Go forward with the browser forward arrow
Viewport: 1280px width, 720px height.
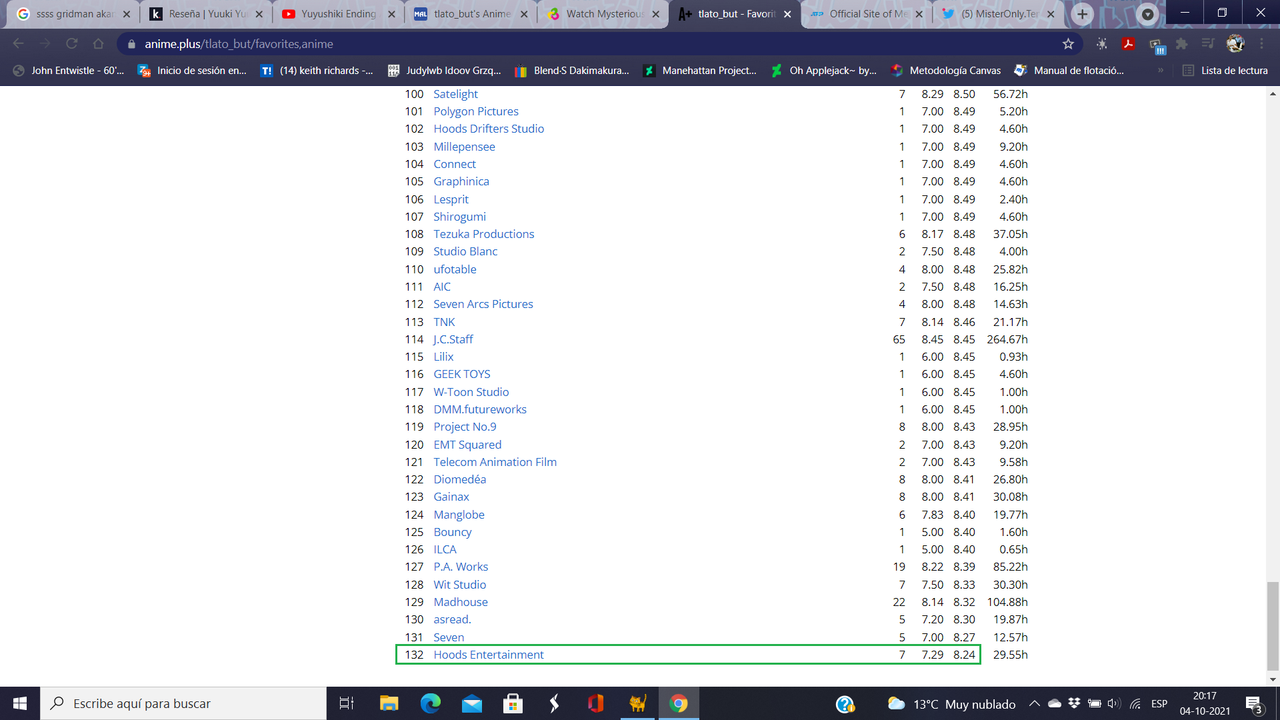coord(45,44)
